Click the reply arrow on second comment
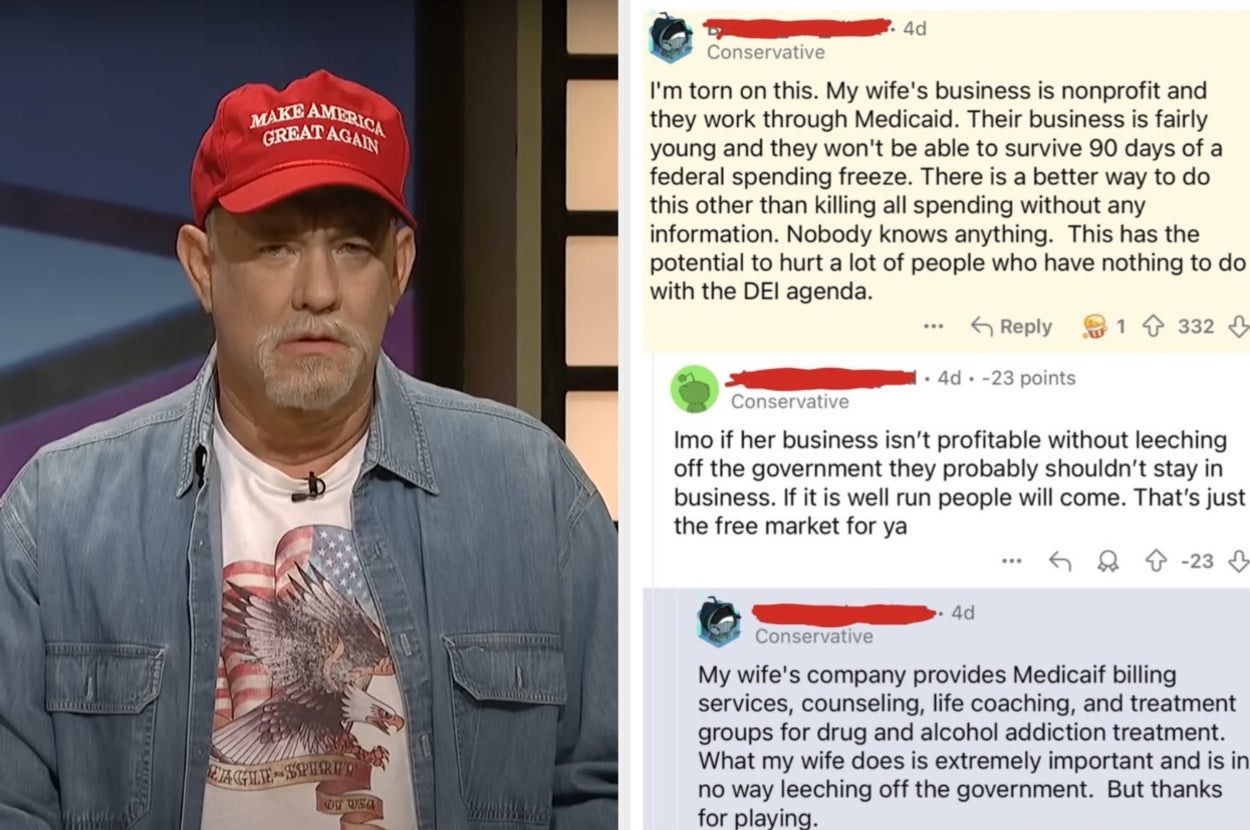1250x830 pixels. 1060,562
